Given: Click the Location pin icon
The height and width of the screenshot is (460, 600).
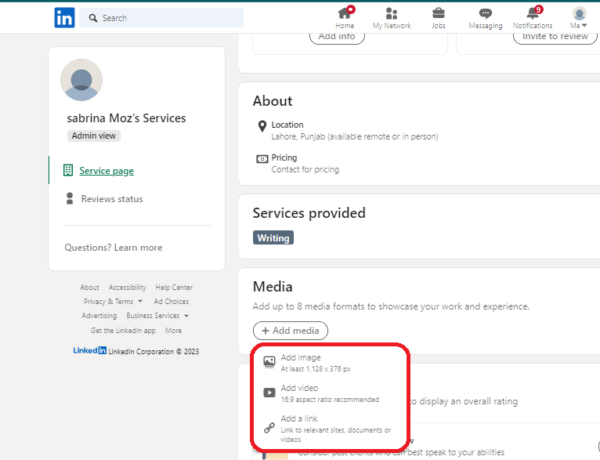Looking at the screenshot, I should click(x=262, y=126).
